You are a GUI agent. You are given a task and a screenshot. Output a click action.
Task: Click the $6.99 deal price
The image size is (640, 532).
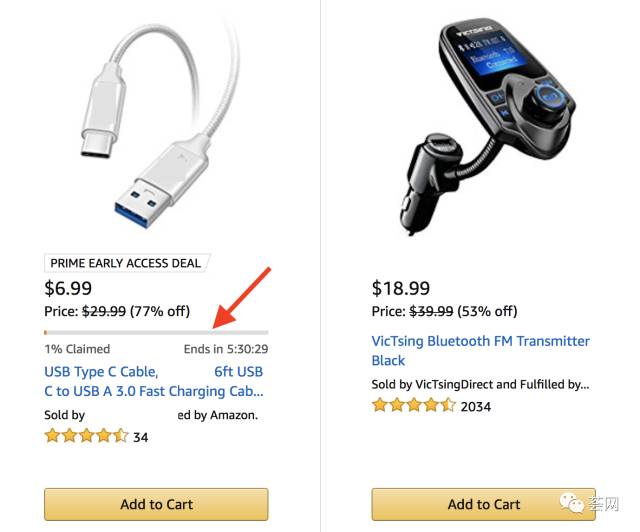point(67,289)
